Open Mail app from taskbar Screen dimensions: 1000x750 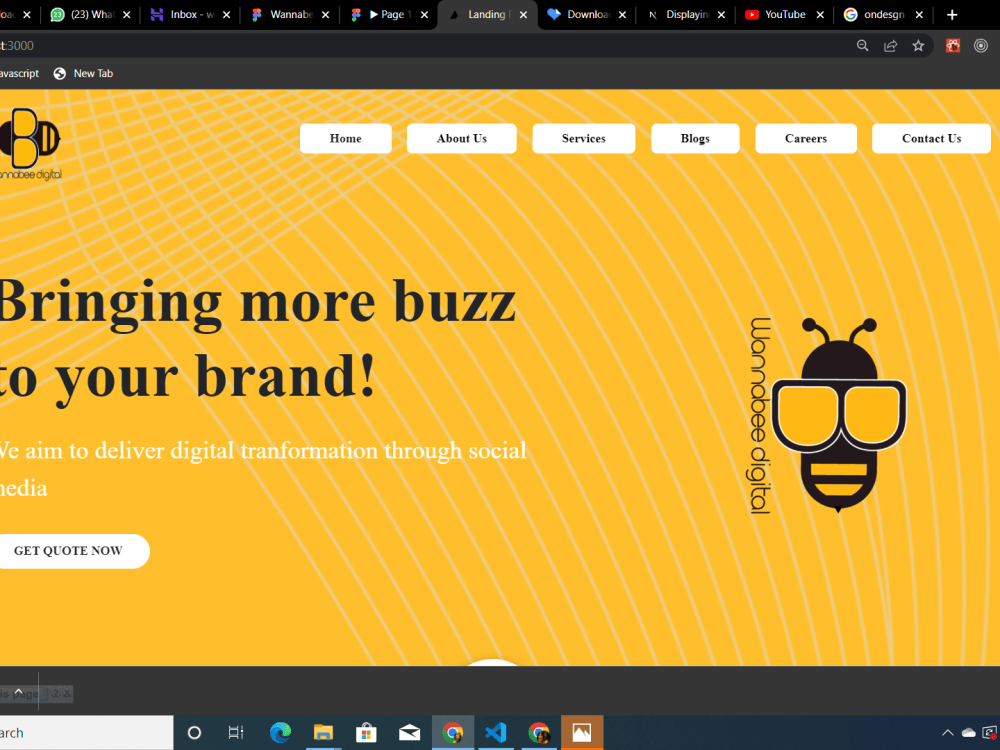click(409, 733)
